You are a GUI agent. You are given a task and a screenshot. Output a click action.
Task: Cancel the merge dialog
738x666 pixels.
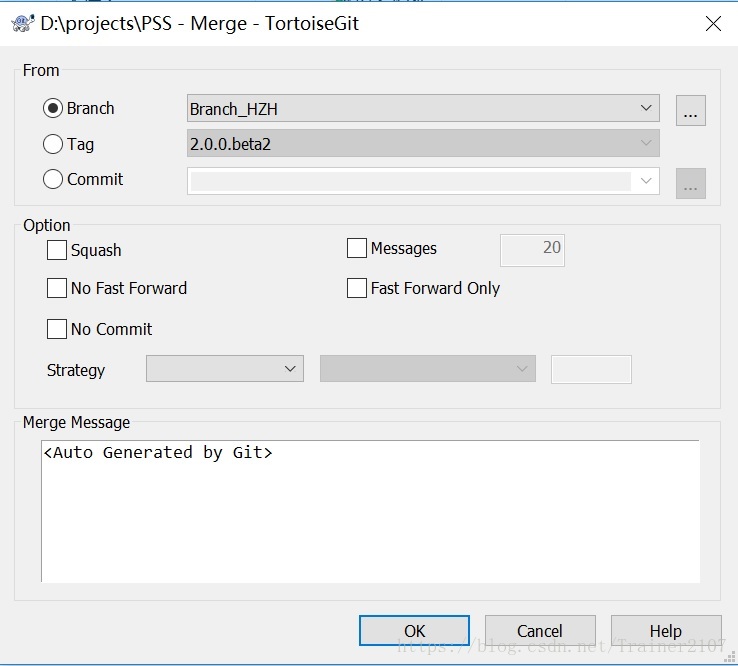click(x=540, y=631)
